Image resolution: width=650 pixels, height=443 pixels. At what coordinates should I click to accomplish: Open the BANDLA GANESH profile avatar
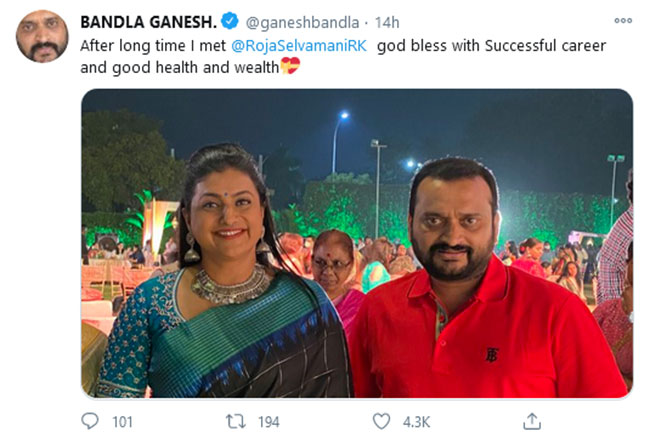[41, 37]
